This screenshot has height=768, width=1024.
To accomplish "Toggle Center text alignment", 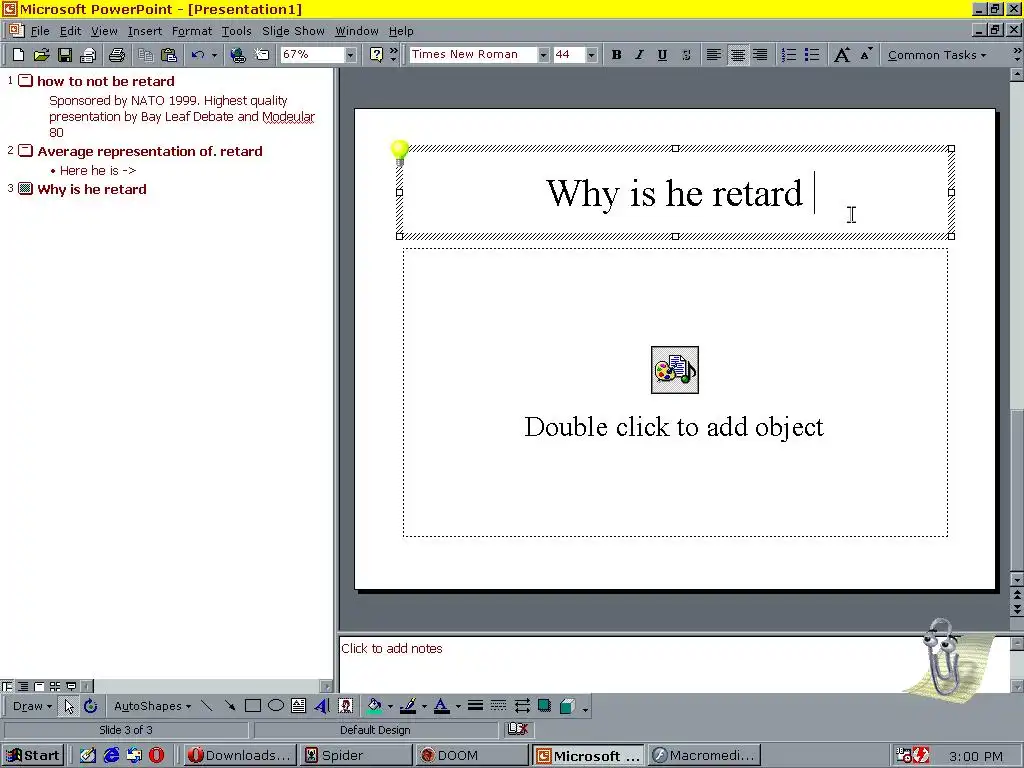I will (737, 55).
